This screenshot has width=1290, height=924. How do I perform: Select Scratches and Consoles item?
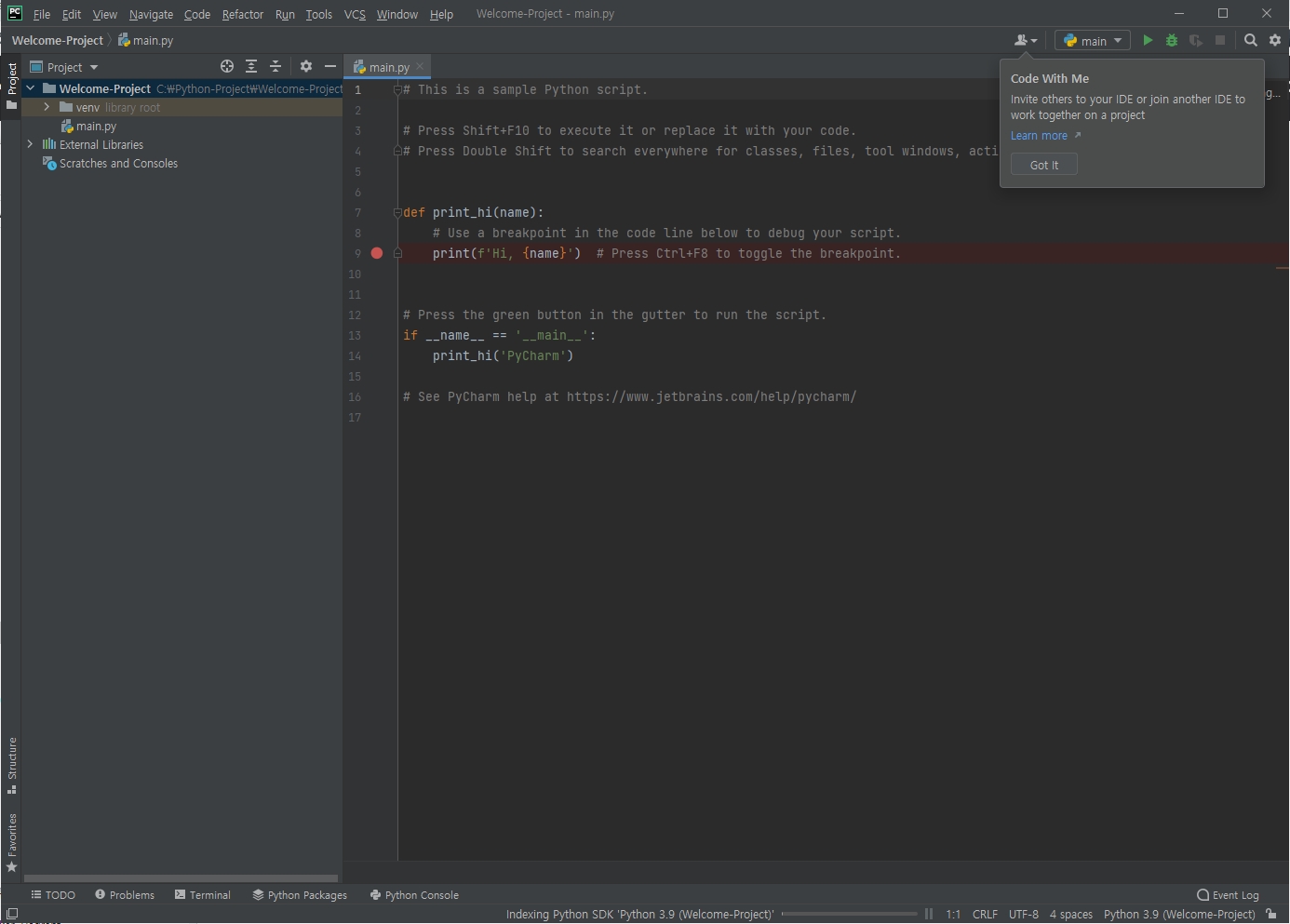tap(110, 163)
